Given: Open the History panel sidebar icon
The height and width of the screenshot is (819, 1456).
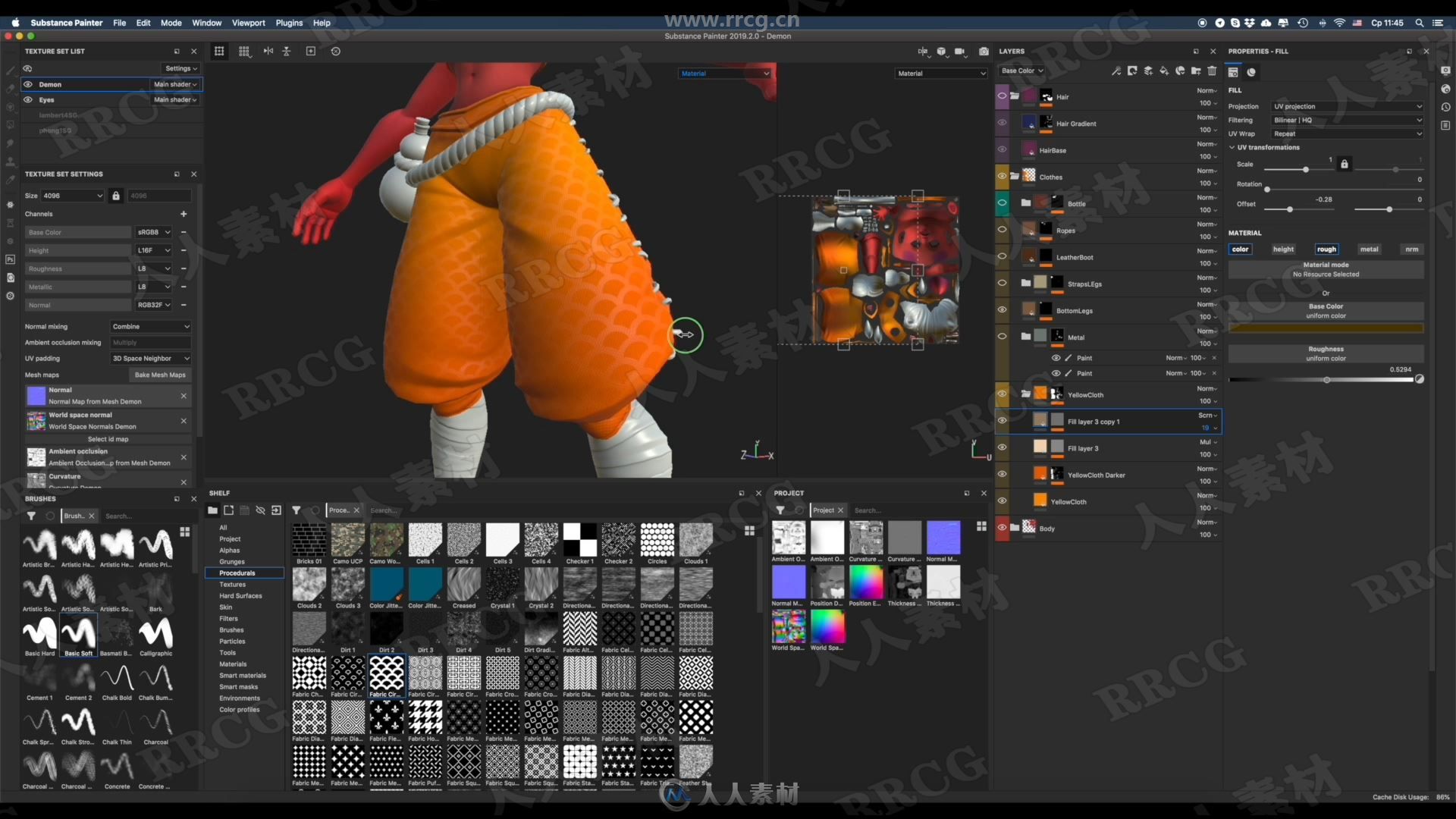Looking at the screenshot, I should pos(1445,107).
